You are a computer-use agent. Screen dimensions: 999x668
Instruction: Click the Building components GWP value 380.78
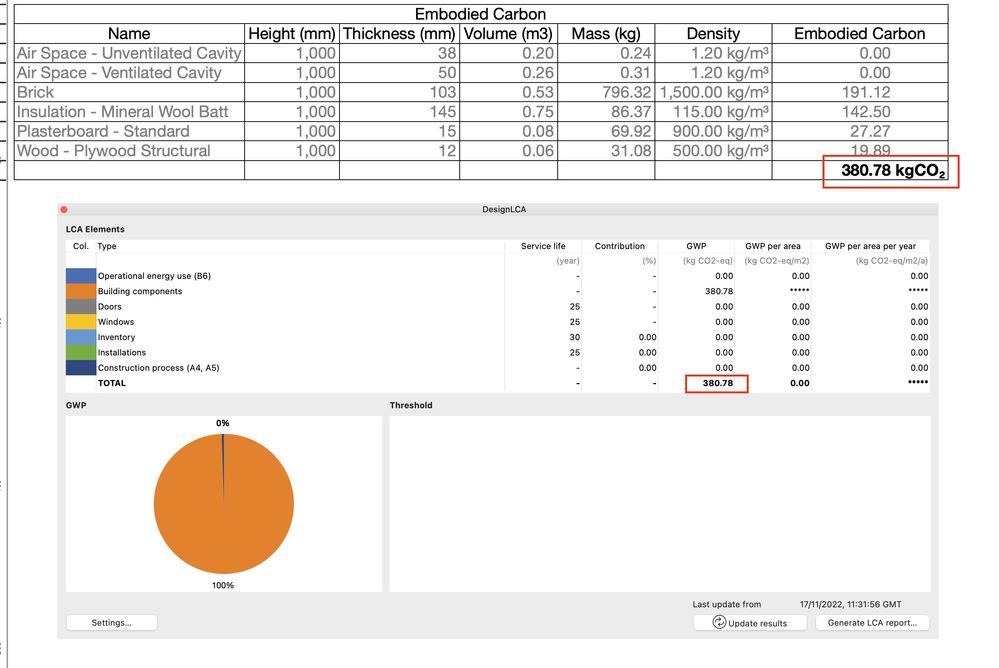tap(719, 291)
